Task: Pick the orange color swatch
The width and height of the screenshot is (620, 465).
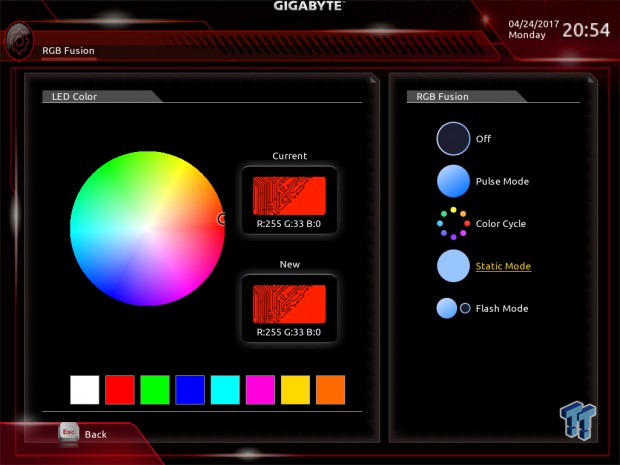Action: tap(331, 390)
